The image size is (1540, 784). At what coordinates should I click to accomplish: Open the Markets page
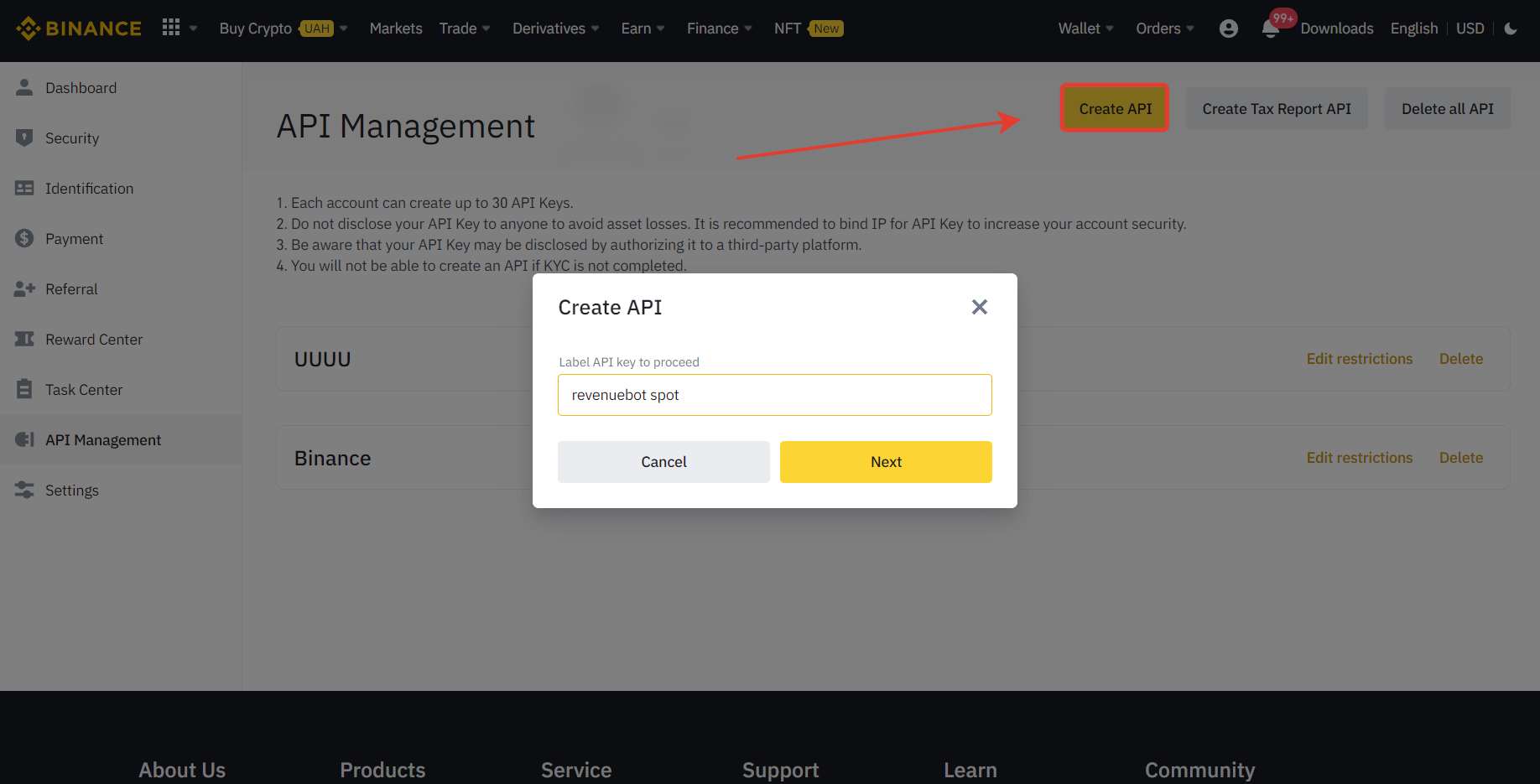point(396,29)
